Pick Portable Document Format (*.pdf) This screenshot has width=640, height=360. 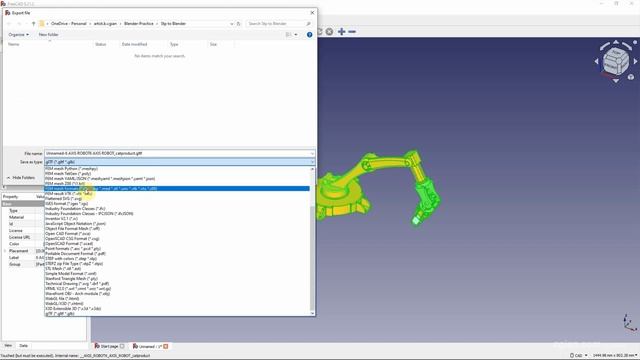coord(75,253)
